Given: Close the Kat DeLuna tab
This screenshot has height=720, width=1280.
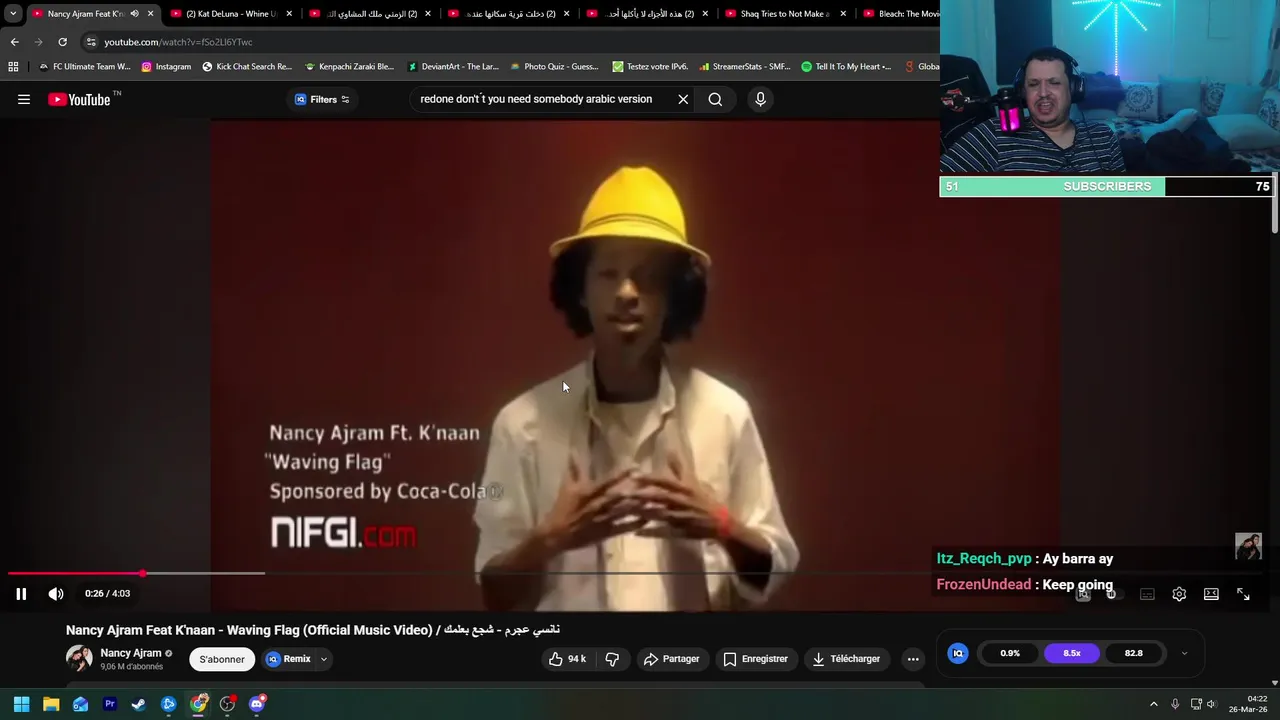Looking at the screenshot, I should [x=290, y=14].
